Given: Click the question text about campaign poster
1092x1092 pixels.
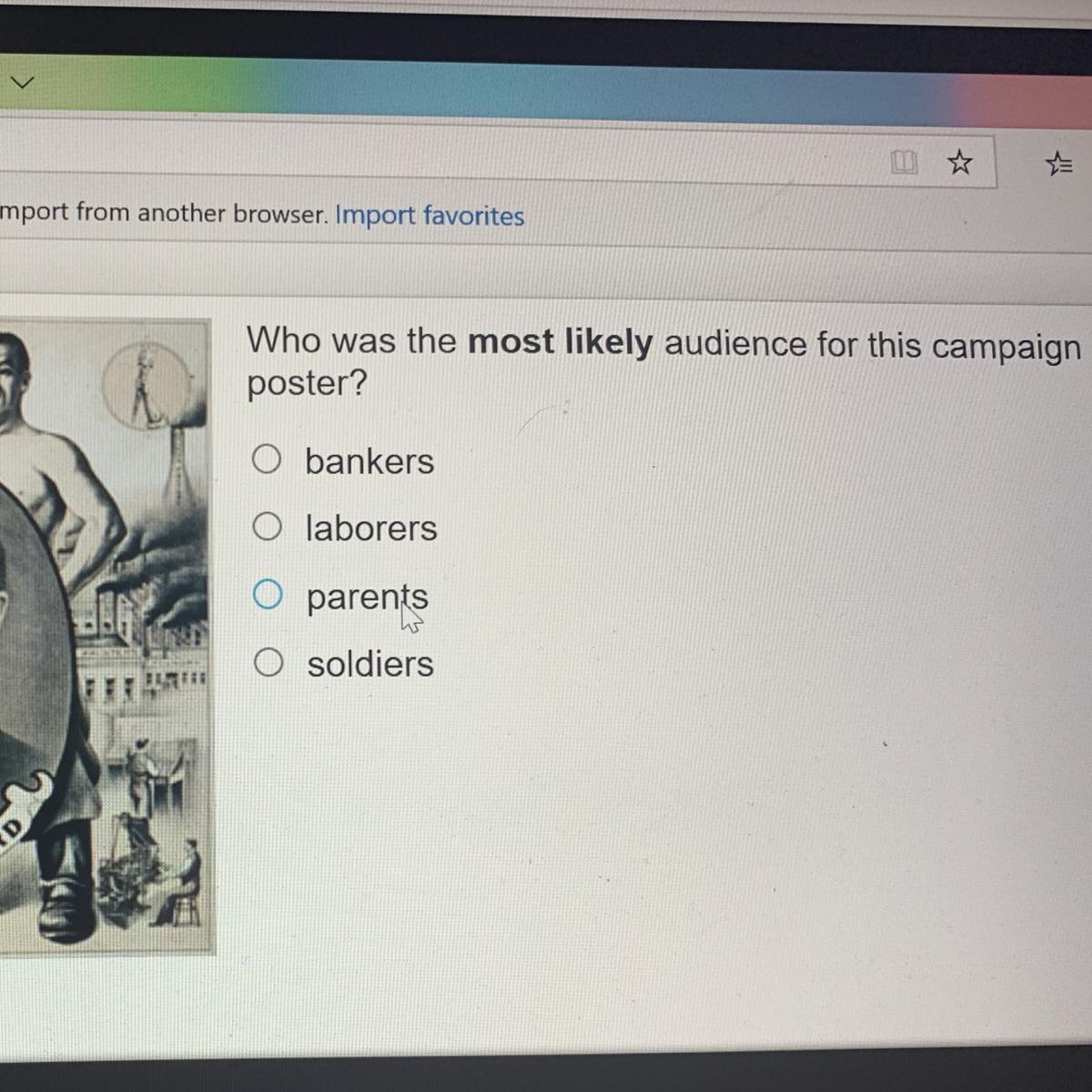Looking at the screenshot, I should 664,362.
